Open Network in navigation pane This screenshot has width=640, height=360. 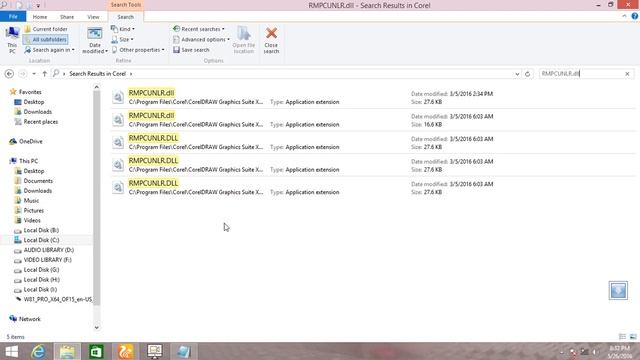coord(29,319)
